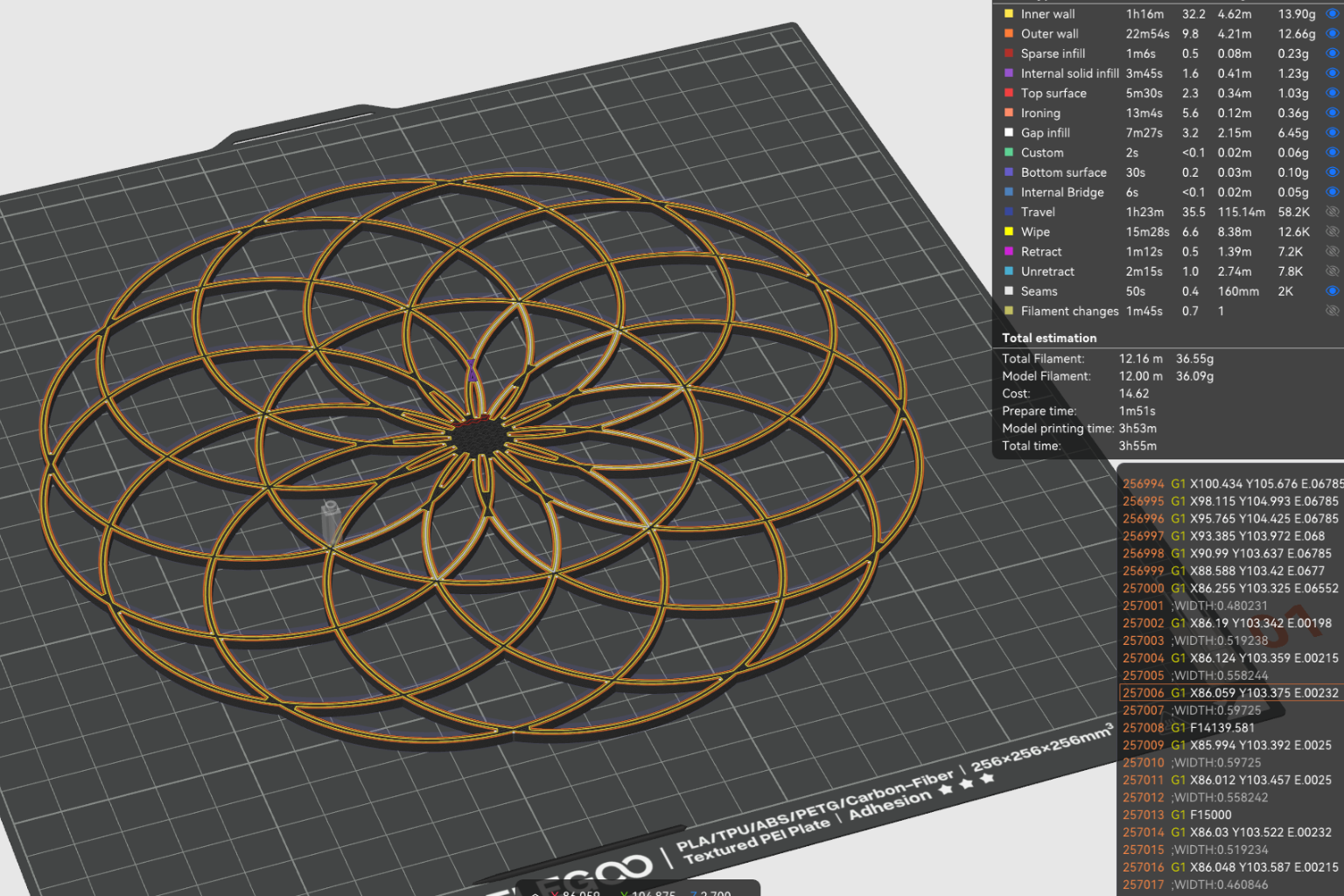This screenshot has height=896, width=1344.
Task: Click the bright yellow Wipe swatch
Action: 1009,232
